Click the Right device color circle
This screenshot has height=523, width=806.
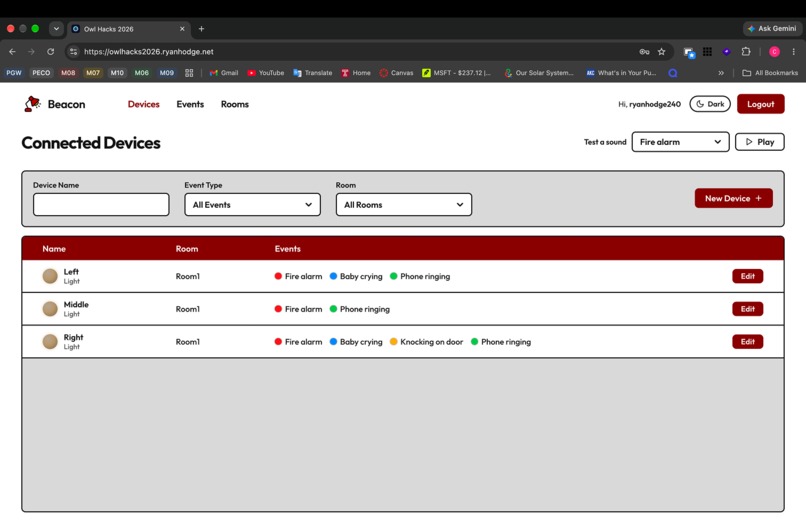click(x=50, y=341)
